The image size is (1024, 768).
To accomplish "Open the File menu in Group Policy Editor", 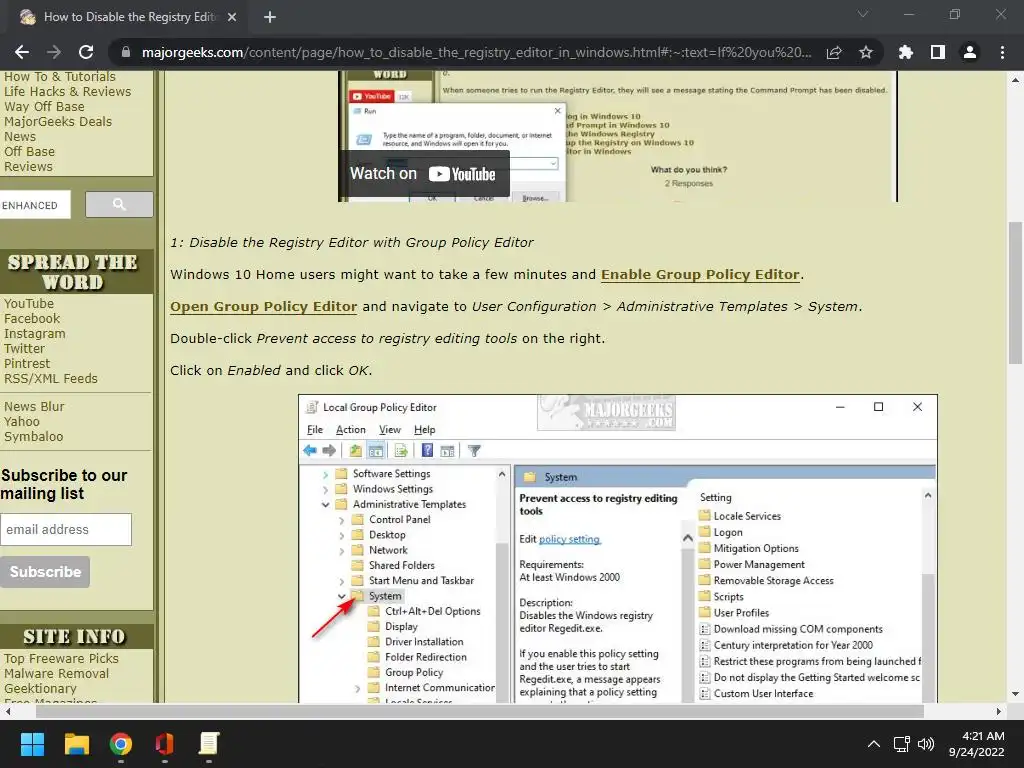I will tap(315, 429).
